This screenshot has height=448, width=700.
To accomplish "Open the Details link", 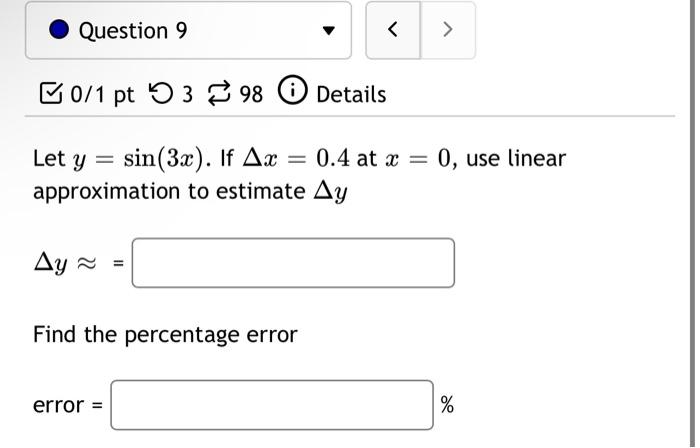I will [351, 95].
